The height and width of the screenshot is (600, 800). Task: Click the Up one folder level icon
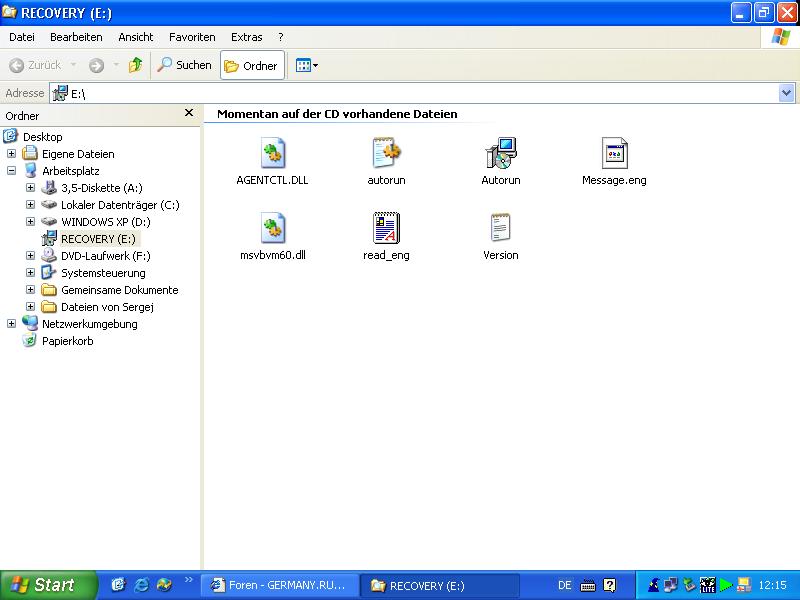[135, 65]
